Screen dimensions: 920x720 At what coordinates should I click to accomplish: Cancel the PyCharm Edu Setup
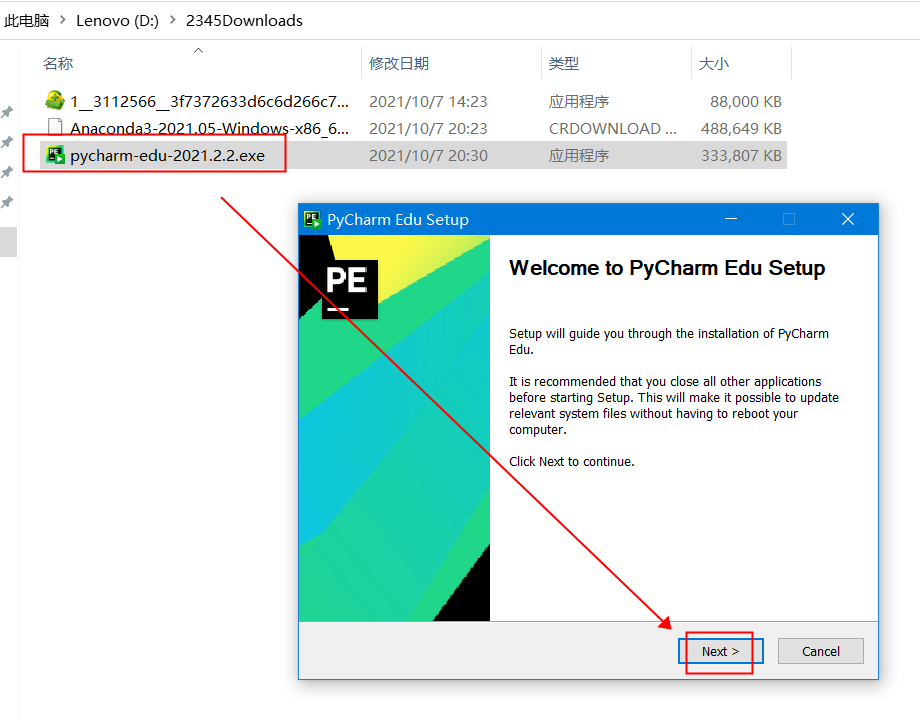(x=820, y=651)
